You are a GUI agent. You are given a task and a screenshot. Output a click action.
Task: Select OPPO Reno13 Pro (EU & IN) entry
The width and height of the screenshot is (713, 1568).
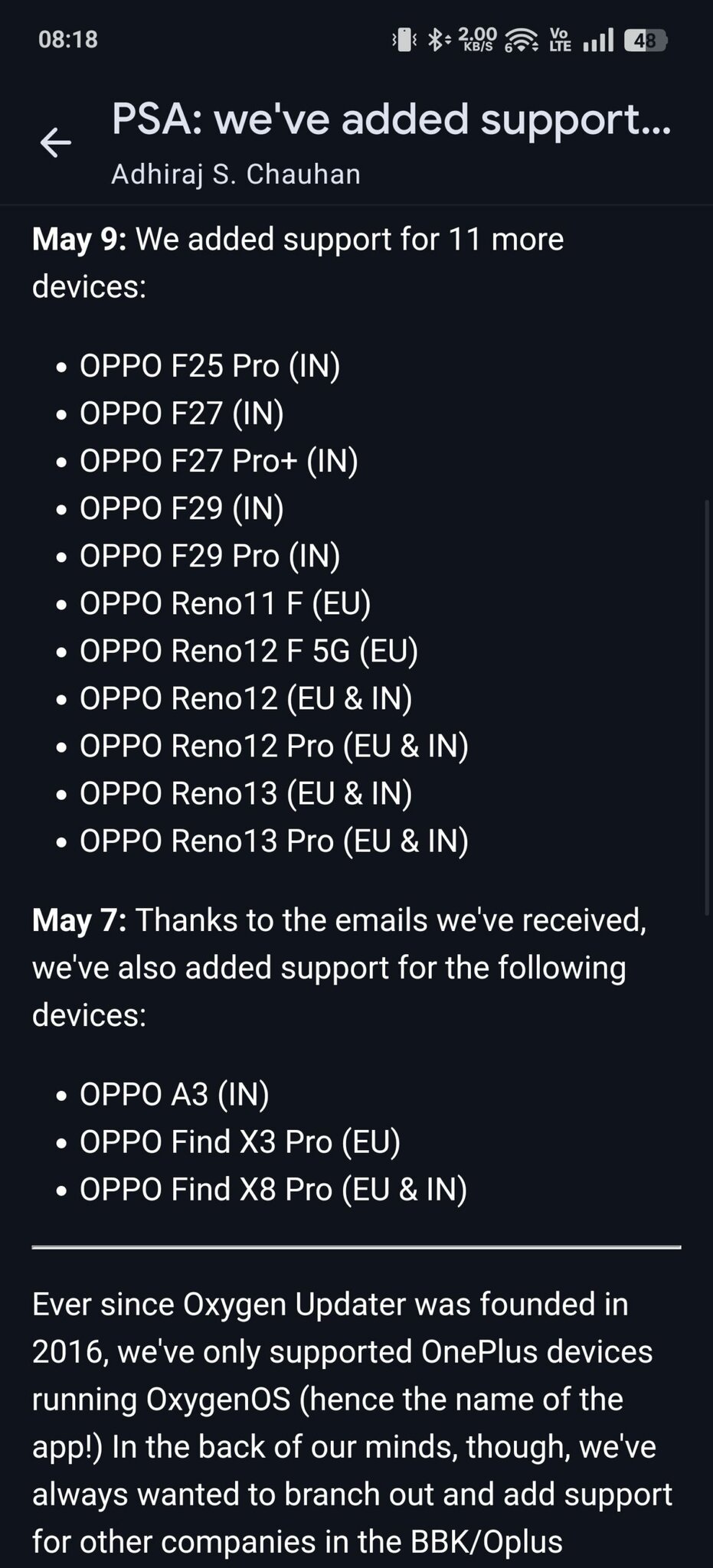274,840
